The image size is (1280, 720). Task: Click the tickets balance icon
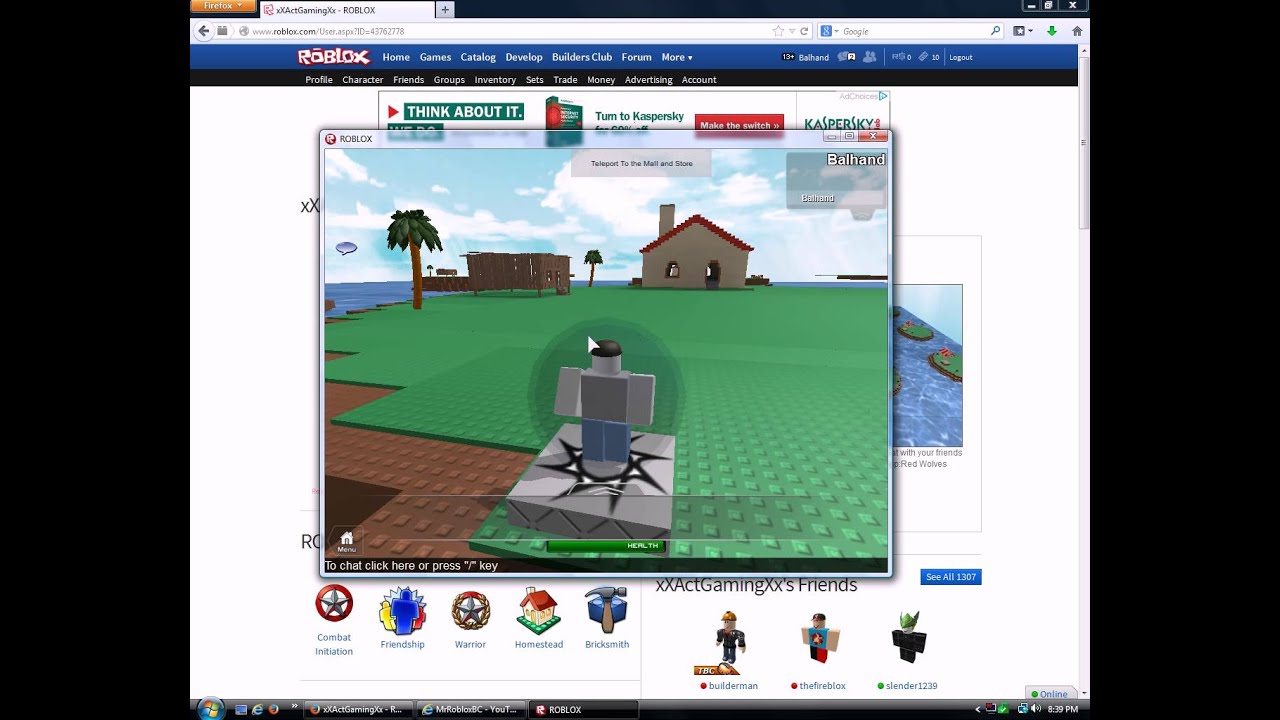pyautogui.click(x=923, y=57)
